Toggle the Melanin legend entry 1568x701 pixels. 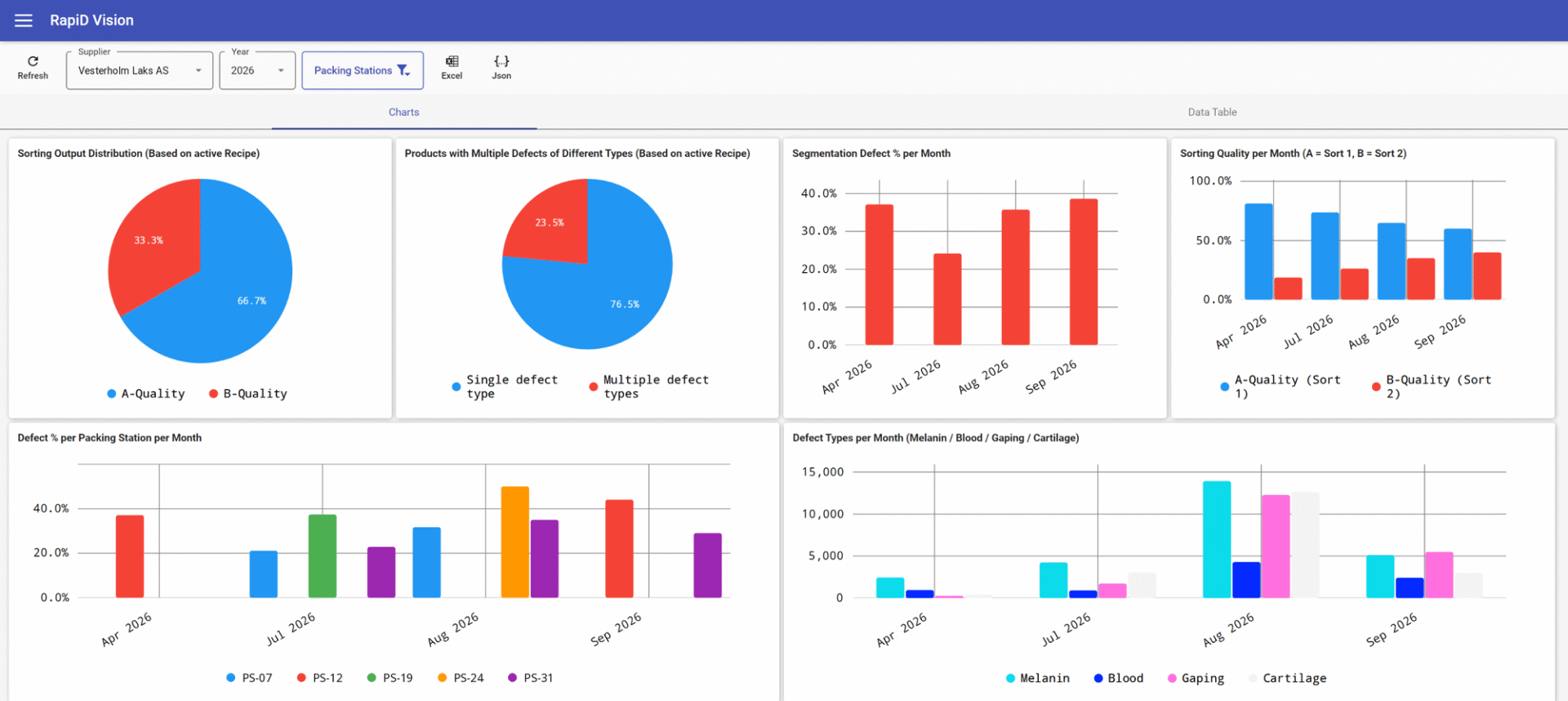coord(1037,678)
